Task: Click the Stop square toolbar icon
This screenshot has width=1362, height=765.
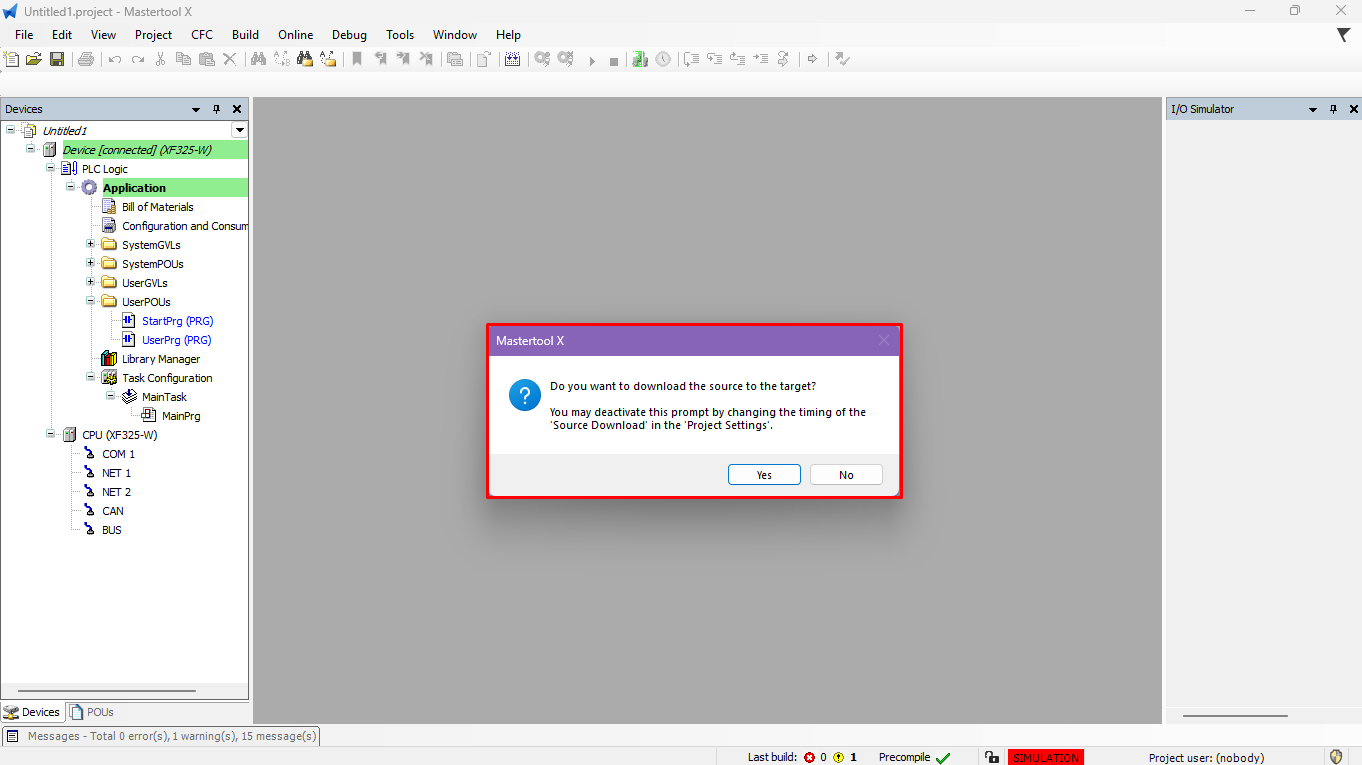Action: (614, 60)
